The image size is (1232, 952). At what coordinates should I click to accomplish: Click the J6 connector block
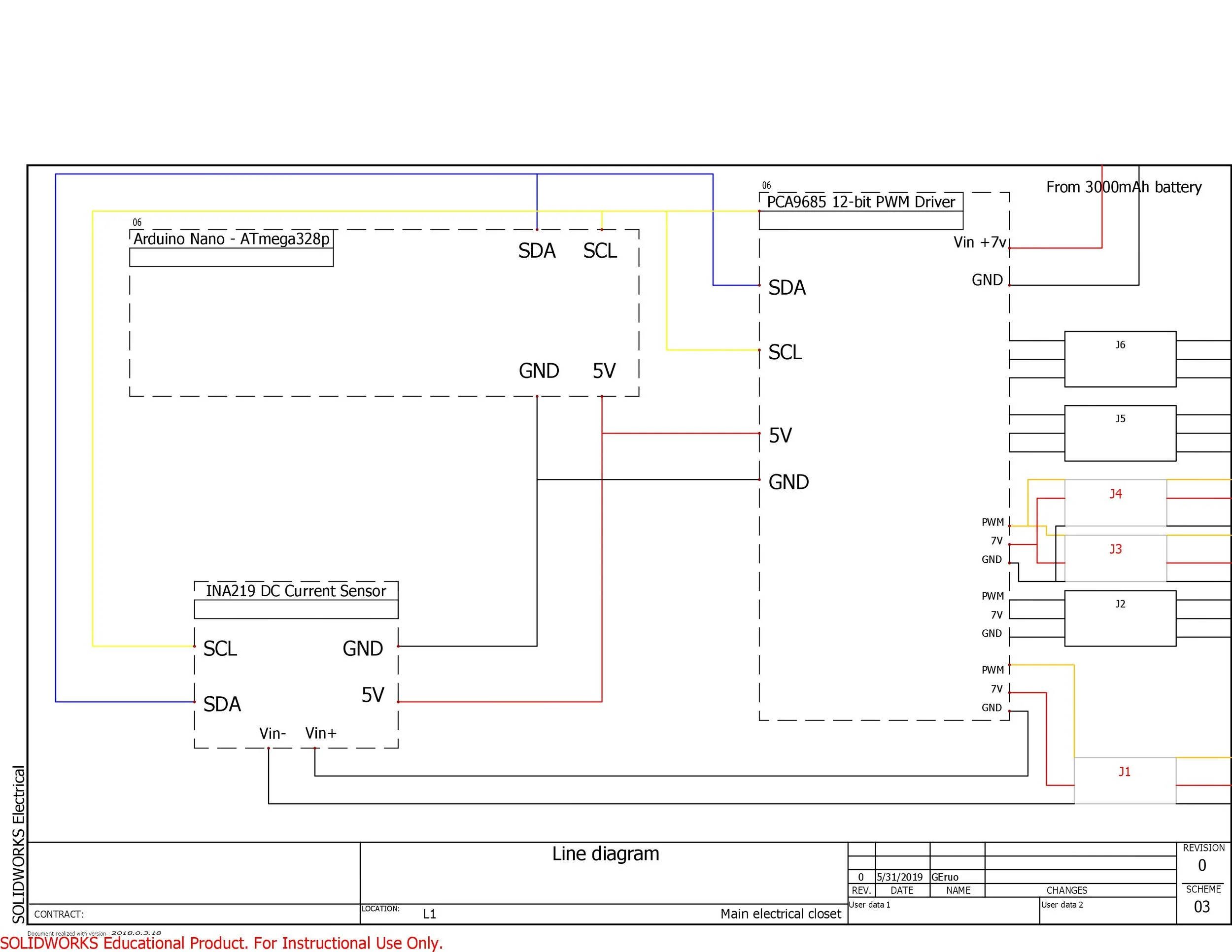1120,359
